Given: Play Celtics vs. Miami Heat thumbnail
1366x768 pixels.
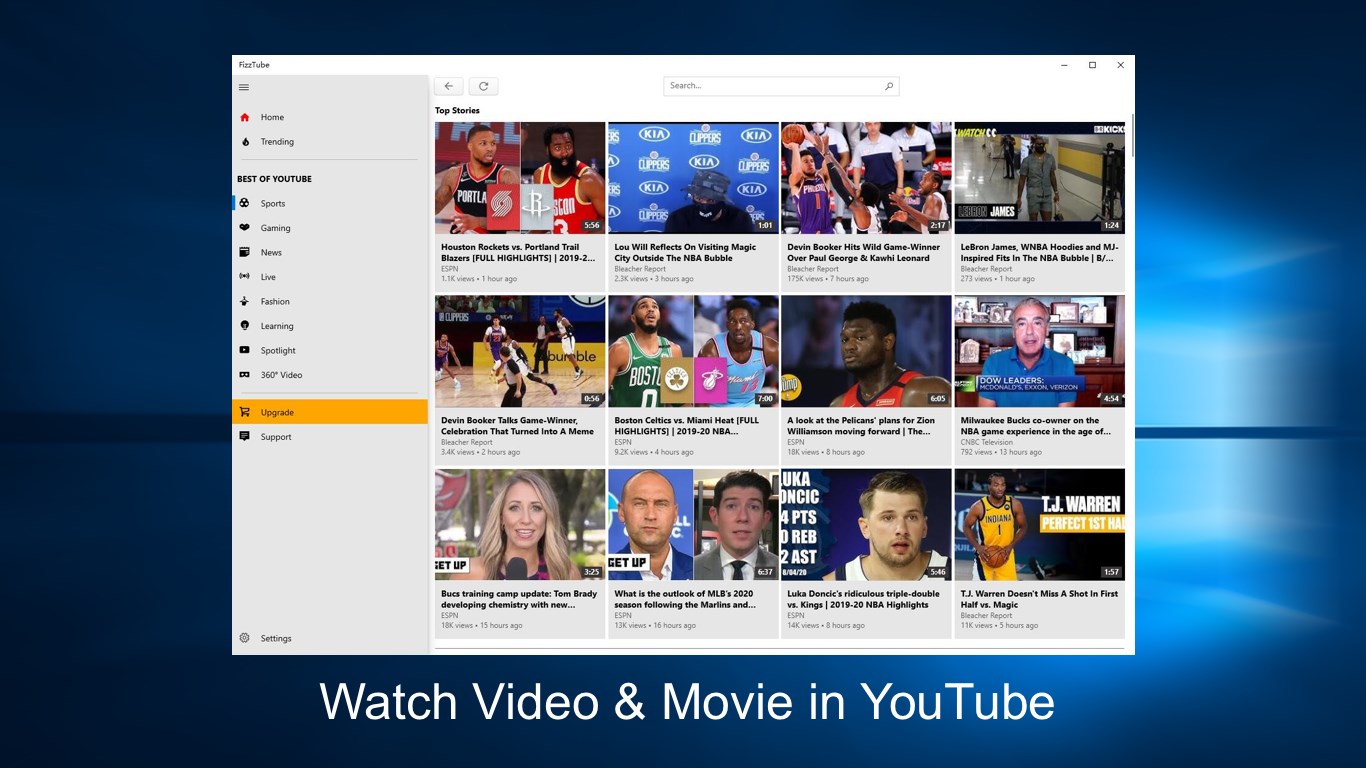Looking at the screenshot, I should pyautogui.click(x=693, y=351).
